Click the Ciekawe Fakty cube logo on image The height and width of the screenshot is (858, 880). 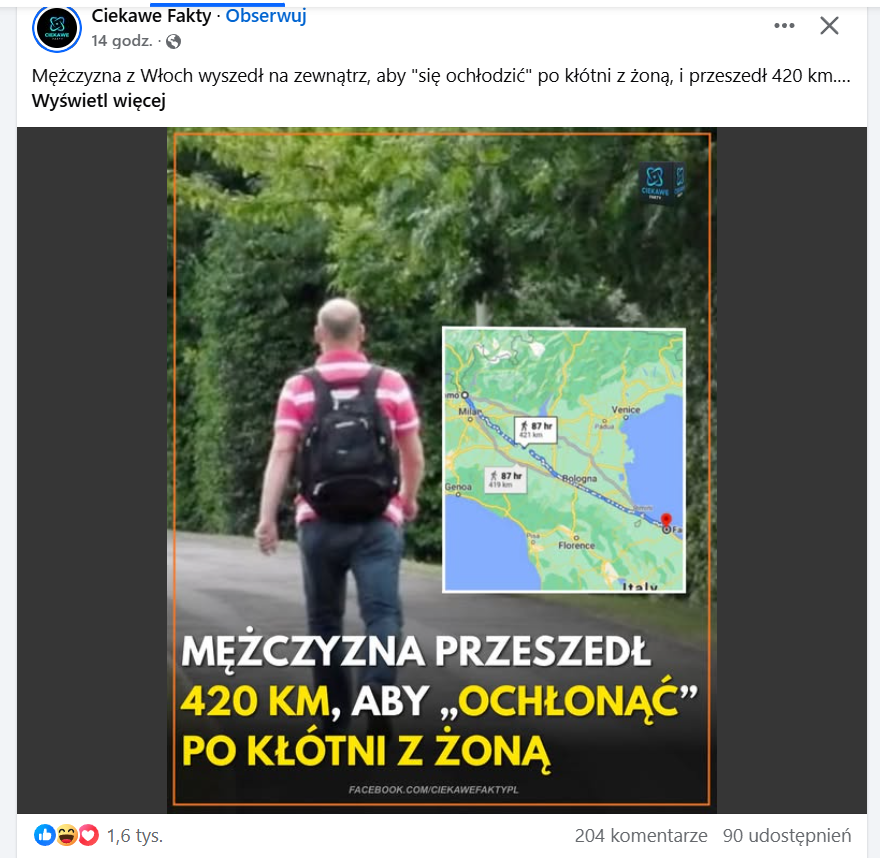coord(662,183)
